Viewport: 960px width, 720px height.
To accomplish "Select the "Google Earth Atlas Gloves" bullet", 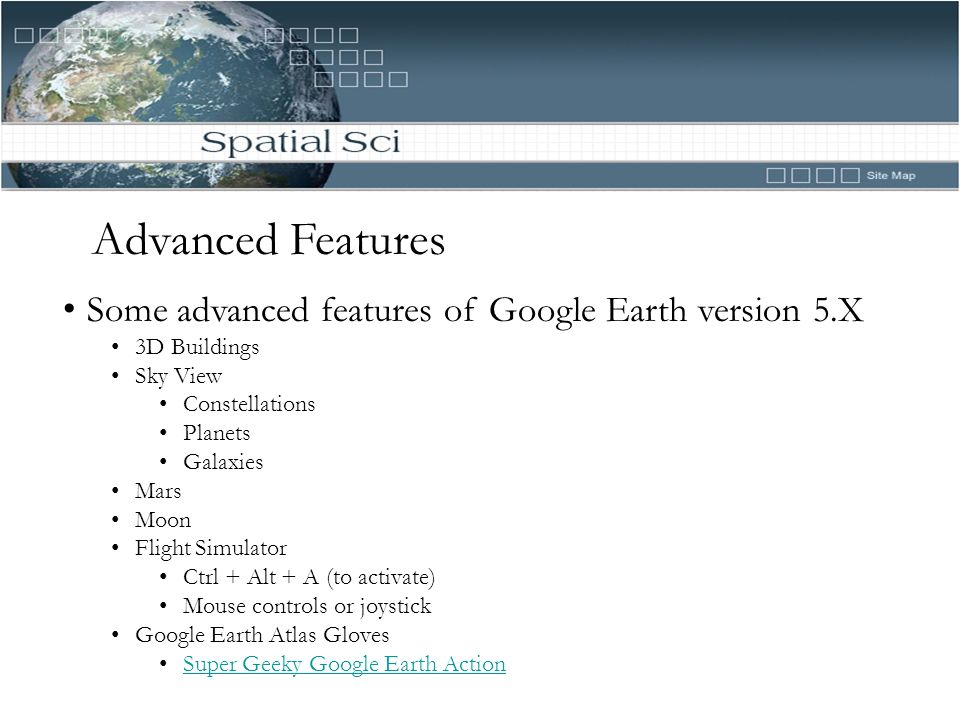I will (x=262, y=635).
